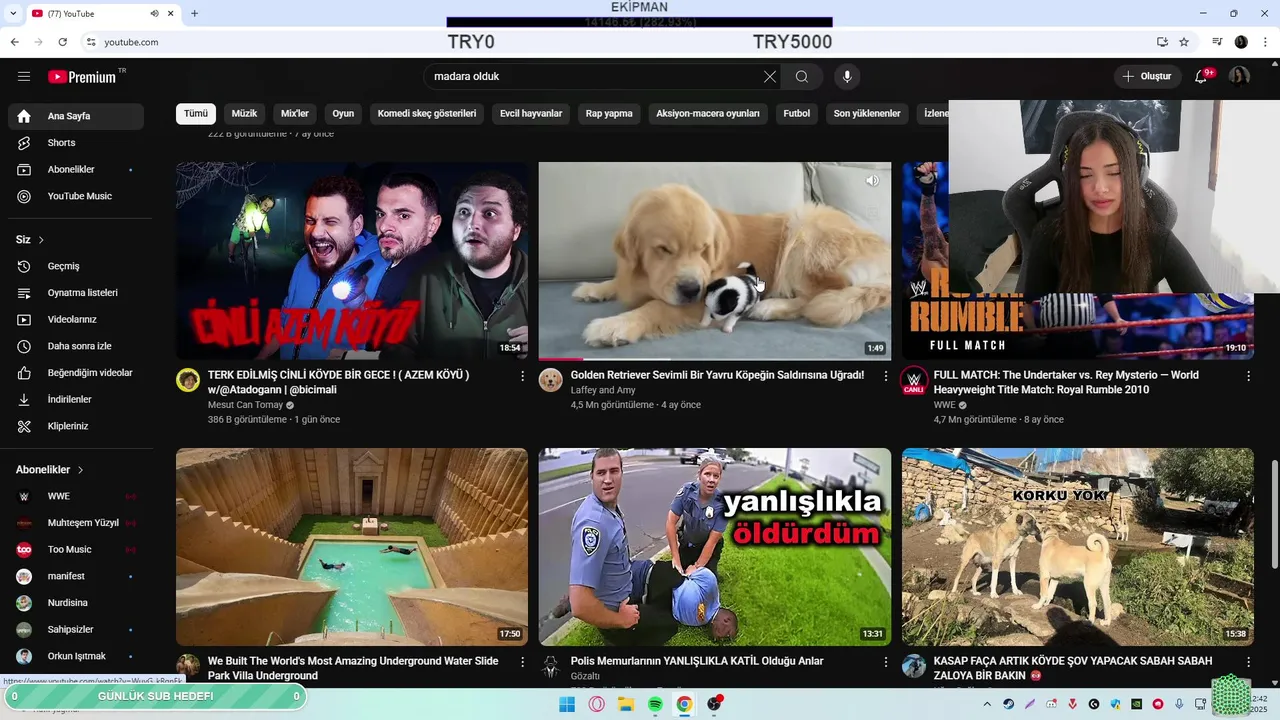Viewport: 1280px width, 720px height.
Task: Select the Rap yapma chip
Action: (x=609, y=114)
